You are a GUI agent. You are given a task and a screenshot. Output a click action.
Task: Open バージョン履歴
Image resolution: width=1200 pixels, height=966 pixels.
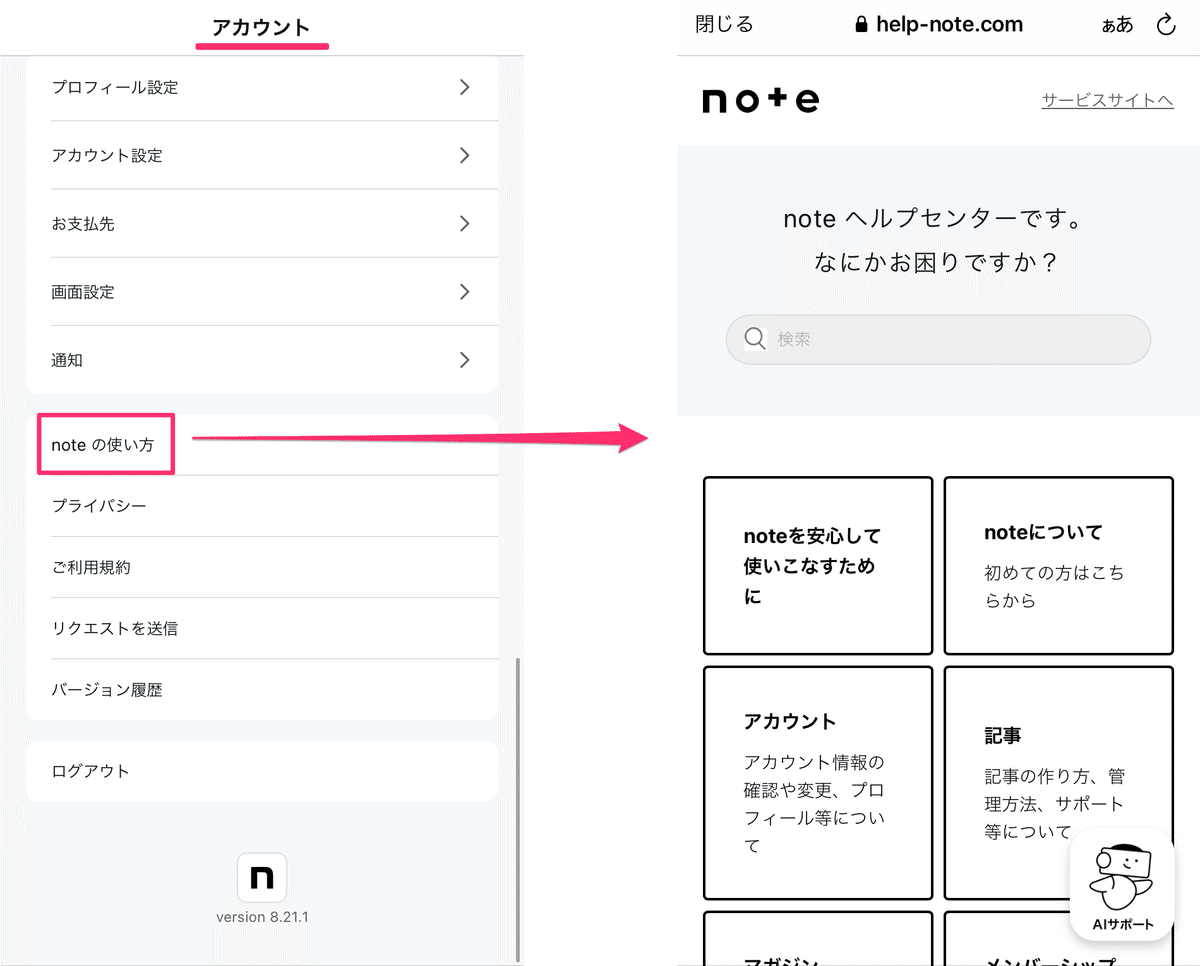(x=262, y=690)
